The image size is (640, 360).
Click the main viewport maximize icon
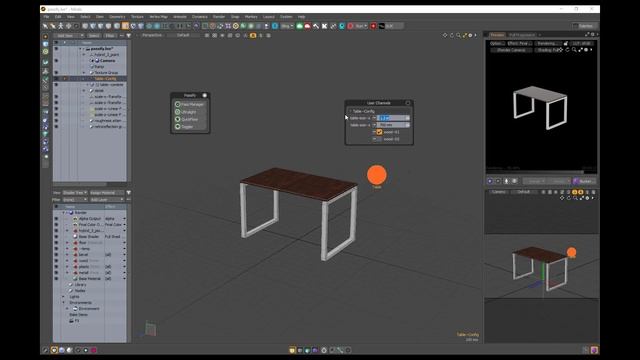click(464, 36)
